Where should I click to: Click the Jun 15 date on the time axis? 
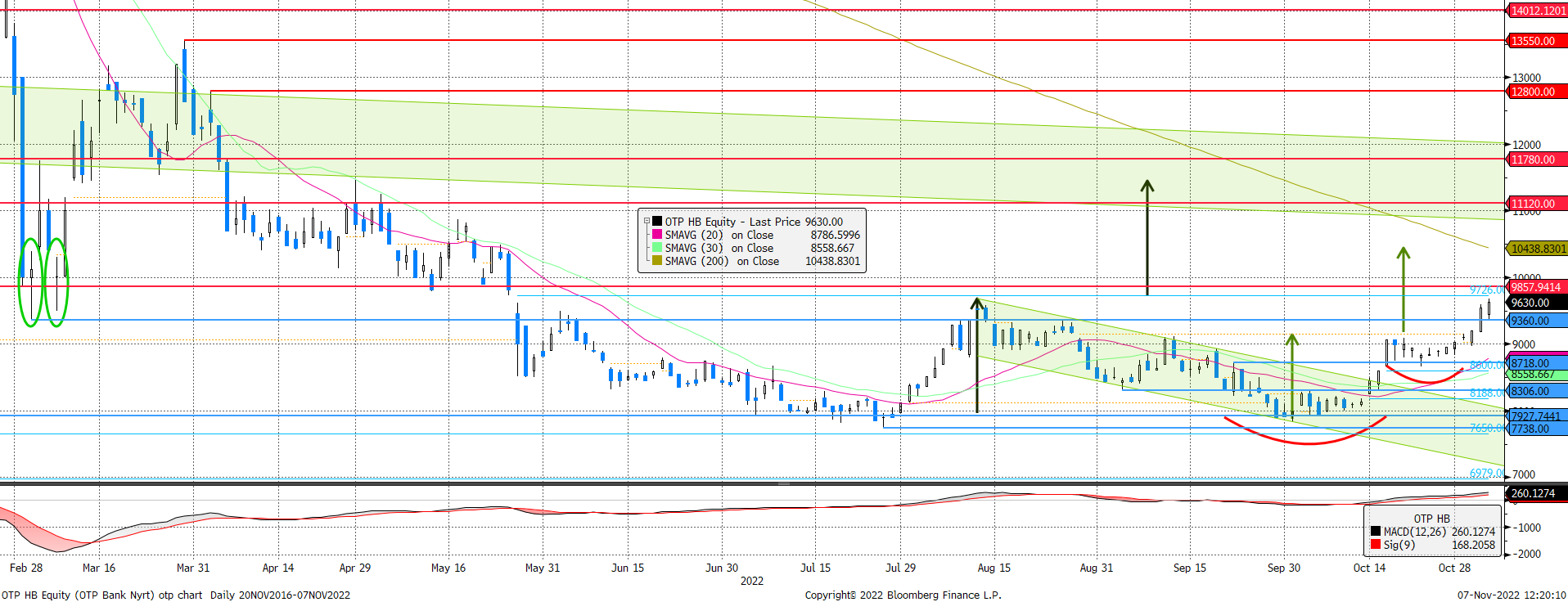[x=628, y=568]
